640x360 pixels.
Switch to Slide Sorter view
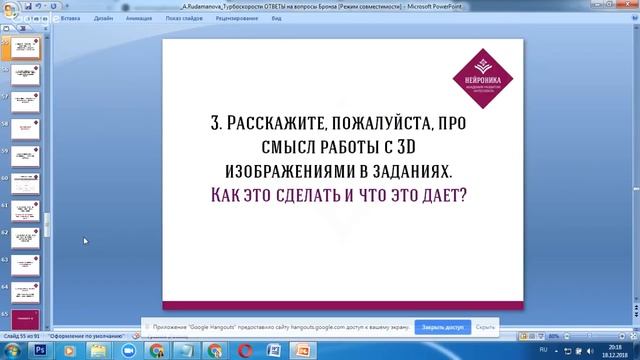(x=532, y=336)
